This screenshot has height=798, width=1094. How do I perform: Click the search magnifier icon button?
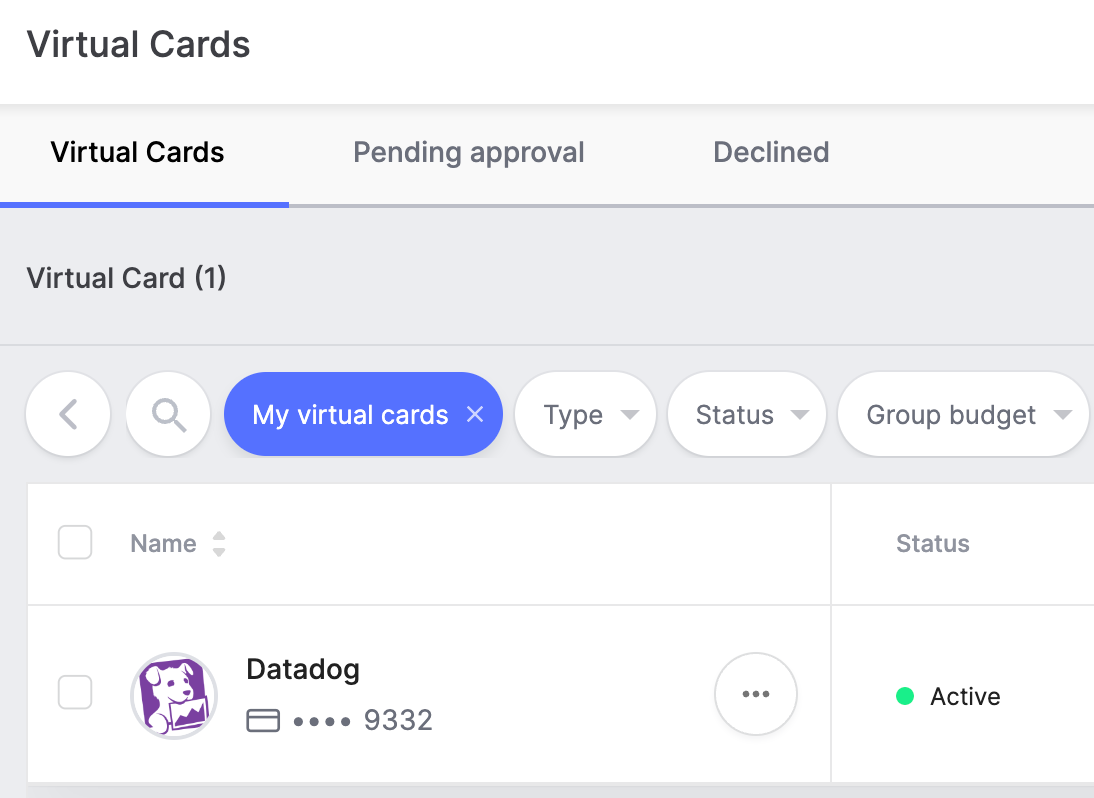[x=168, y=414]
